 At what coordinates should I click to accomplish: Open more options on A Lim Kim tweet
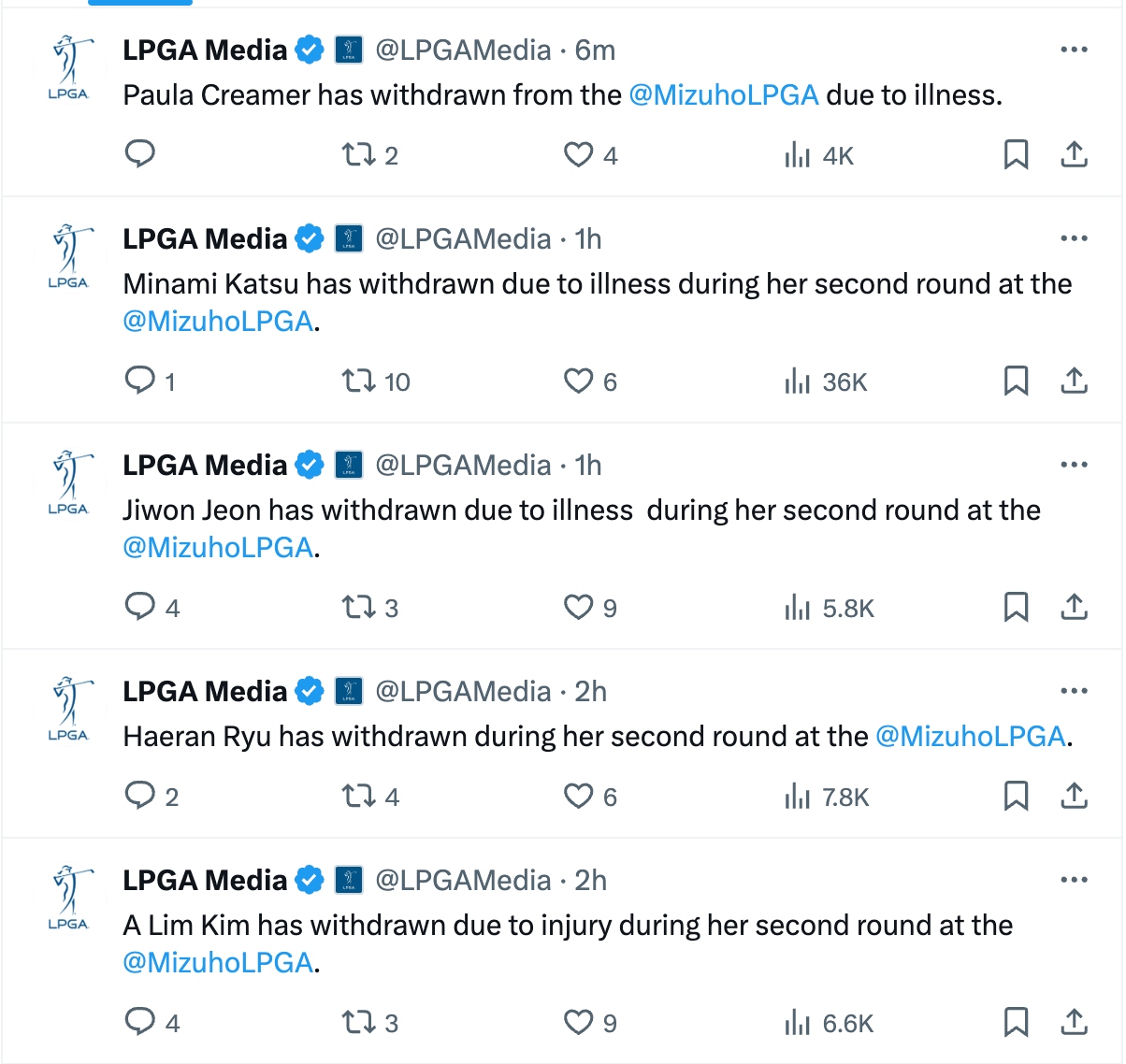pos(1074,880)
